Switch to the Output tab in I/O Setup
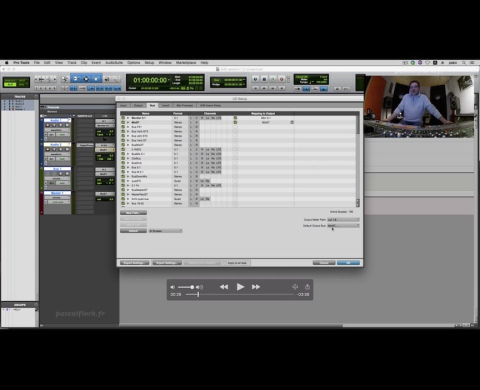The width and height of the screenshot is (480, 390). (x=138, y=105)
